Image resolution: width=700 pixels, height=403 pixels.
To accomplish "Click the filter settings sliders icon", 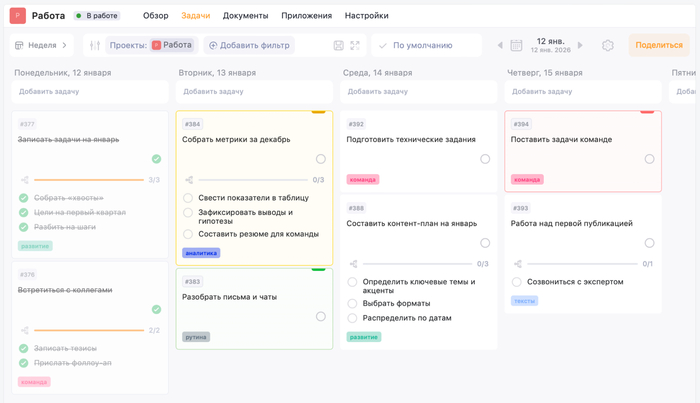I will pyautogui.click(x=95, y=46).
